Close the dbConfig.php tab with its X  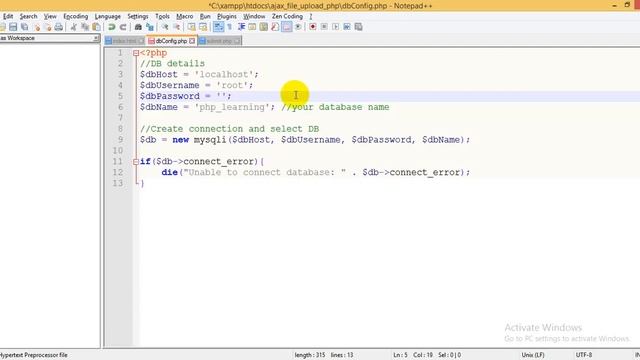(x=192, y=41)
